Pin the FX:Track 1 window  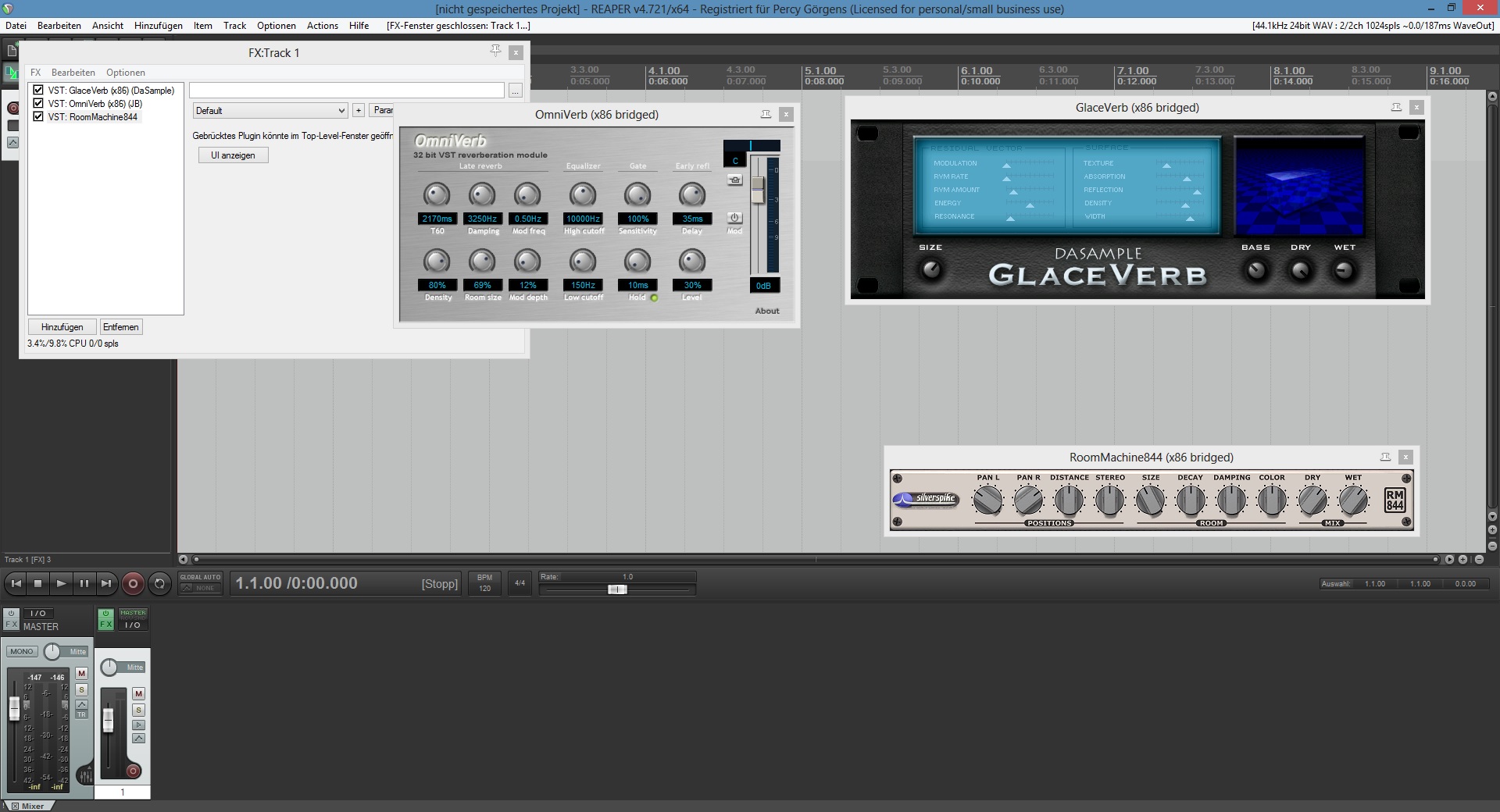495,52
